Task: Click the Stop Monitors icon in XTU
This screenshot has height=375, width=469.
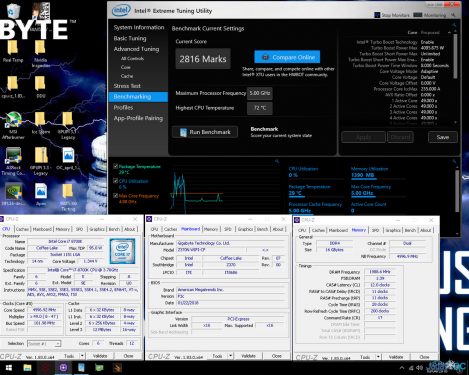Action: (x=377, y=15)
